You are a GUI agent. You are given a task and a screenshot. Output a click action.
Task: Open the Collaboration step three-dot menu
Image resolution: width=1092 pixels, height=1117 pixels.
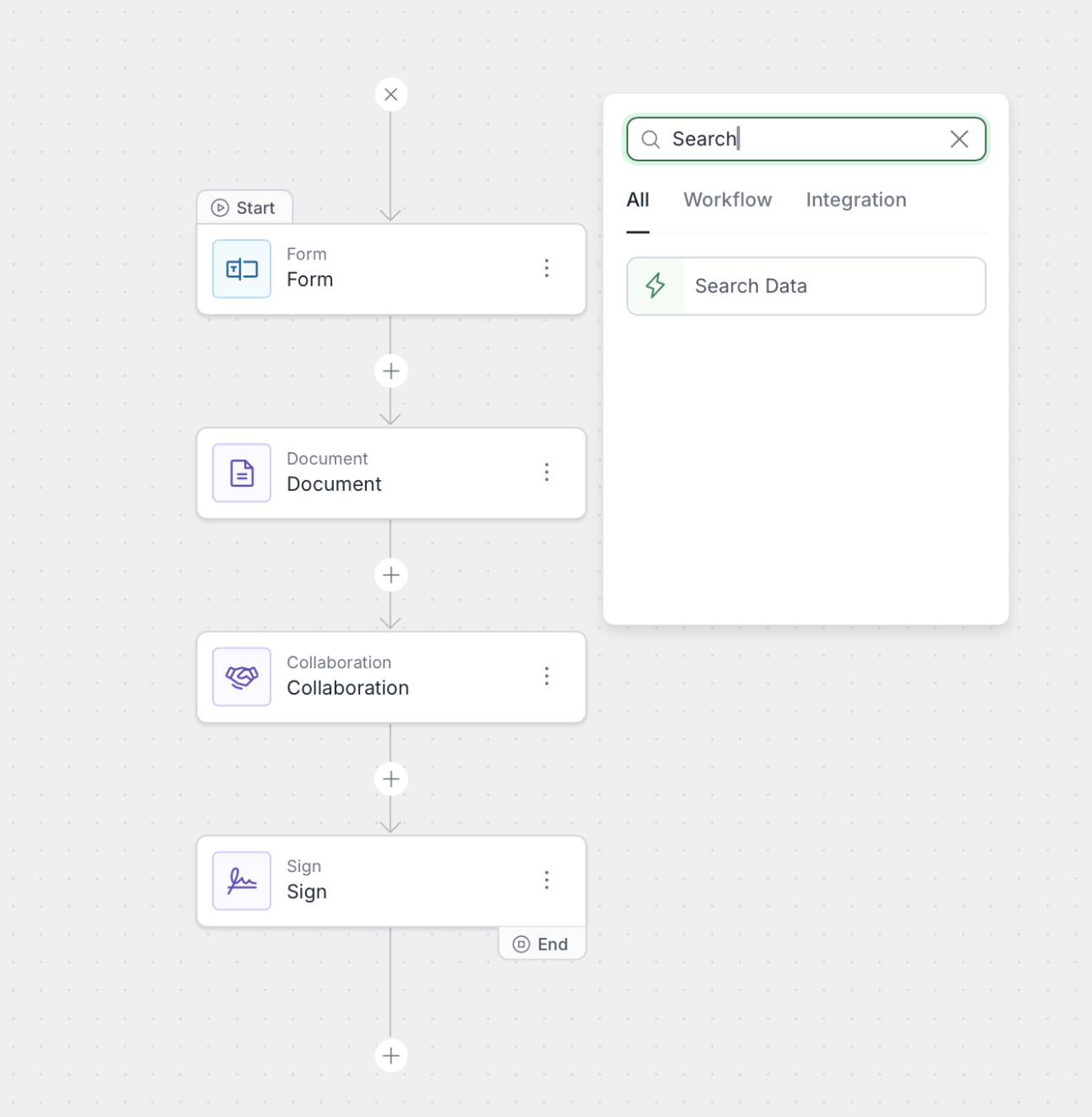tap(547, 676)
